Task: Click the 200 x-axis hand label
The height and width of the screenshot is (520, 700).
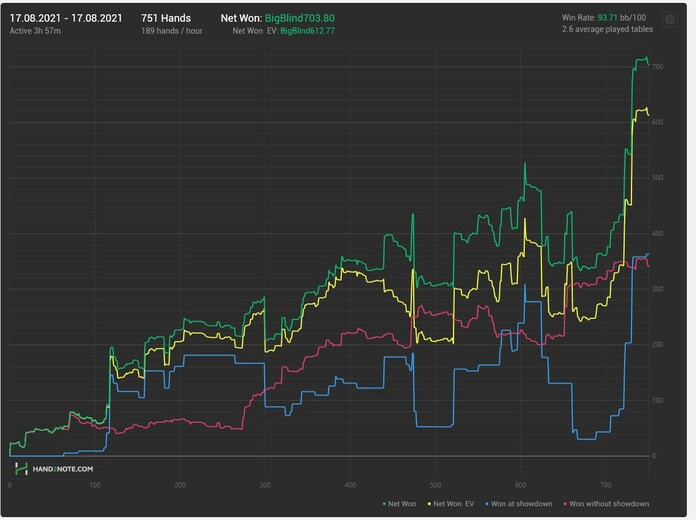Action: point(180,485)
